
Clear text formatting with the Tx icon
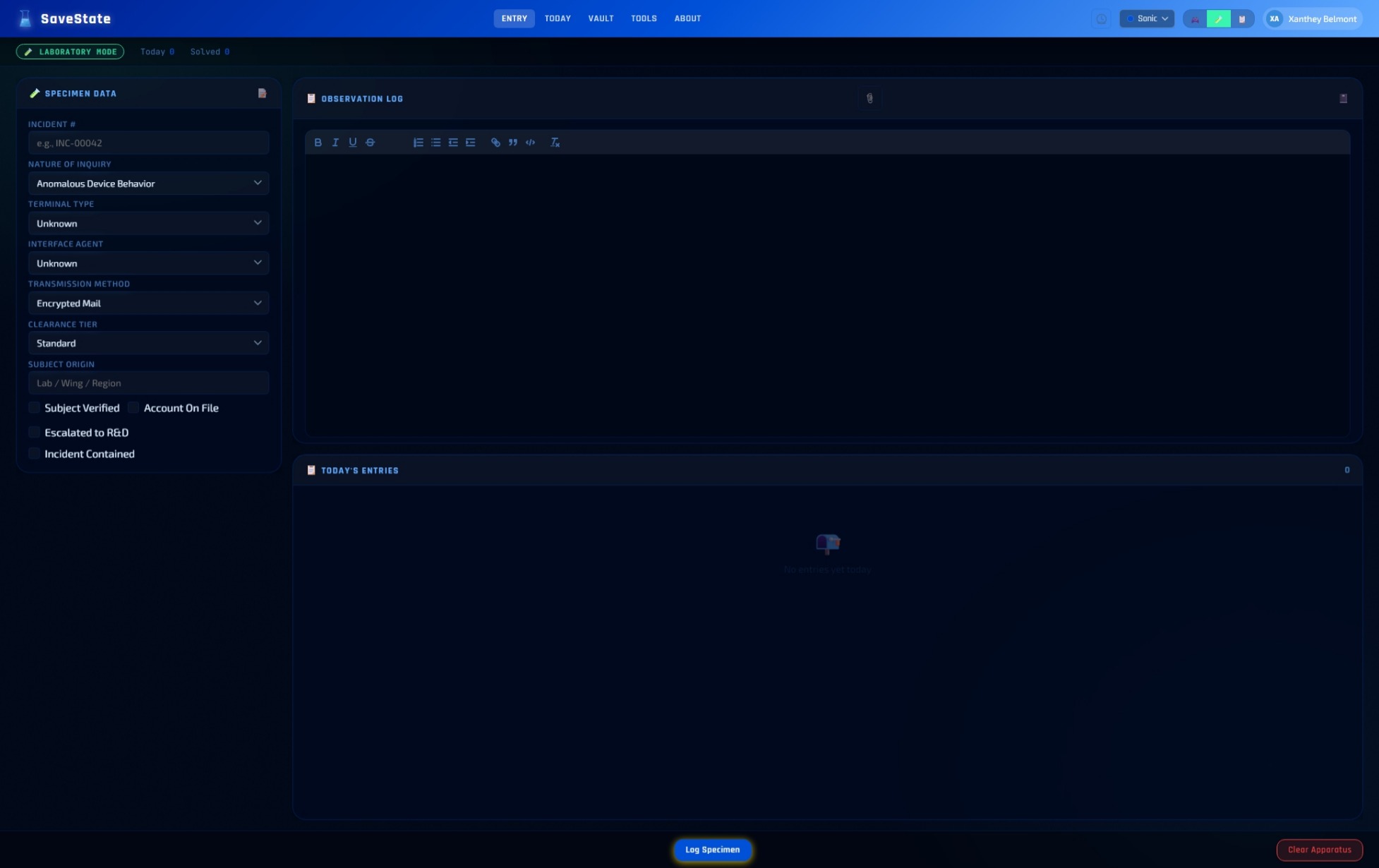pyautogui.click(x=555, y=143)
